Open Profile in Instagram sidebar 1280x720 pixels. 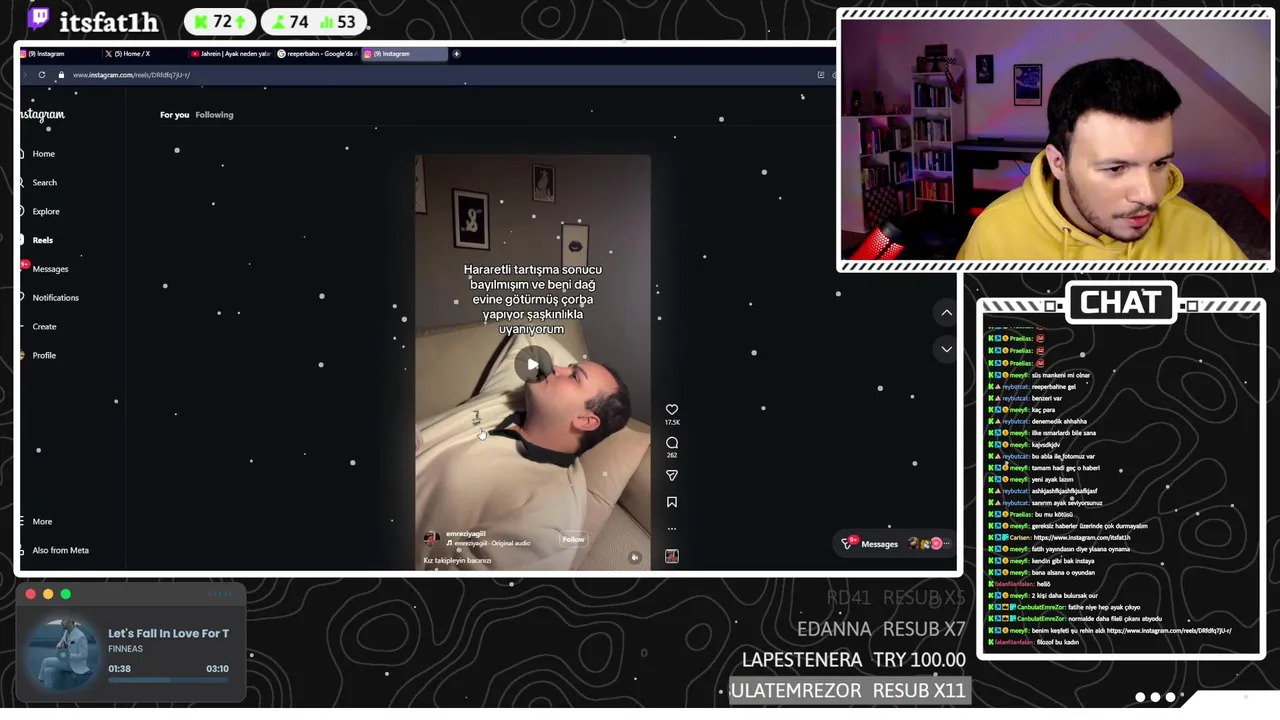click(x=38, y=356)
